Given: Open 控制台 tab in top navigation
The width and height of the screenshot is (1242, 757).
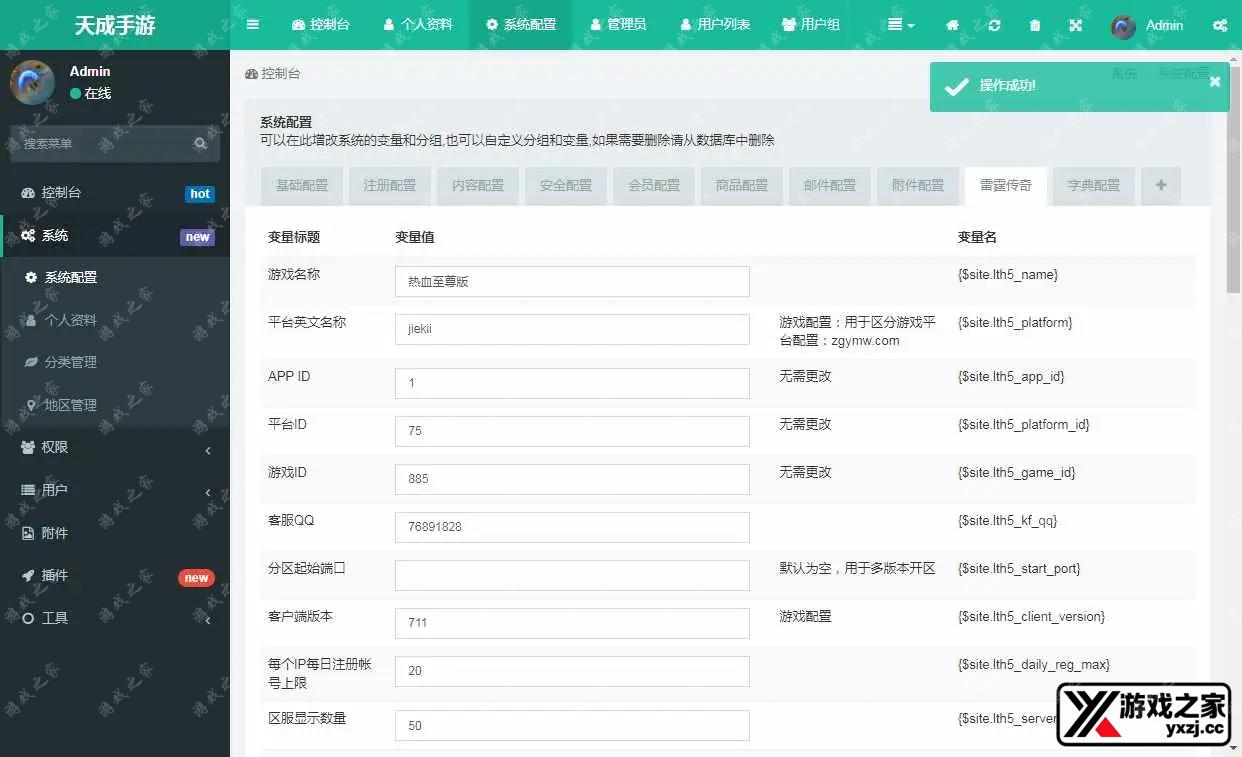Looking at the screenshot, I should coord(321,25).
